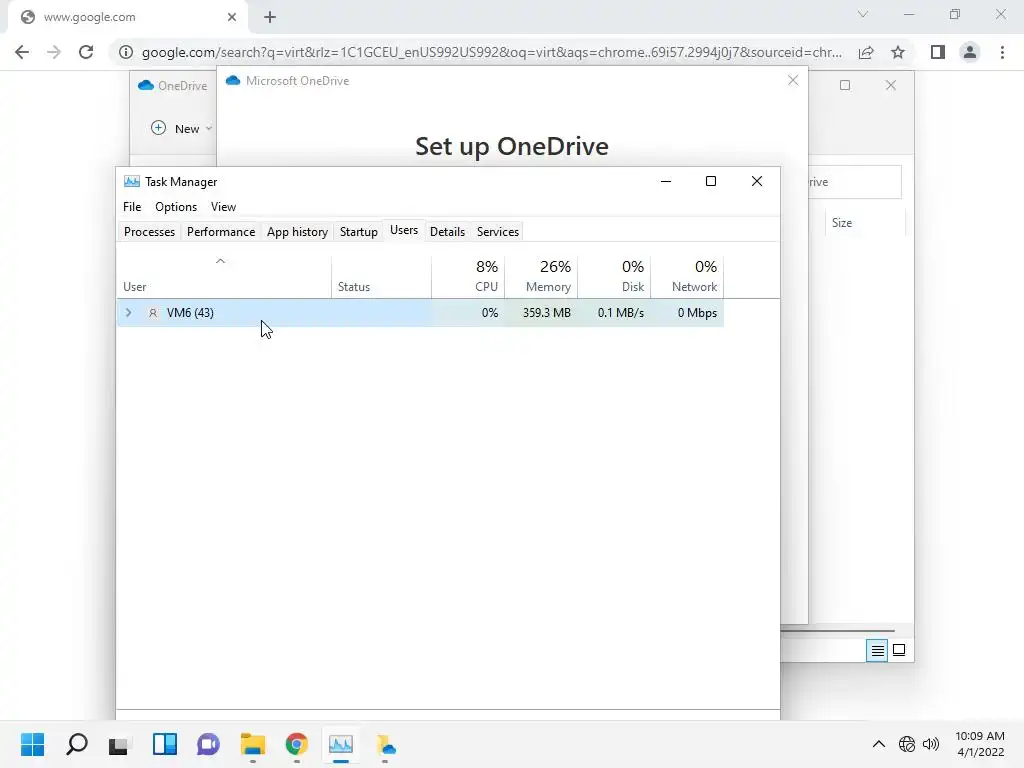Screen dimensions: 1024x768
Task: Click the 0 Mbps network value
Action: [697, 313]
